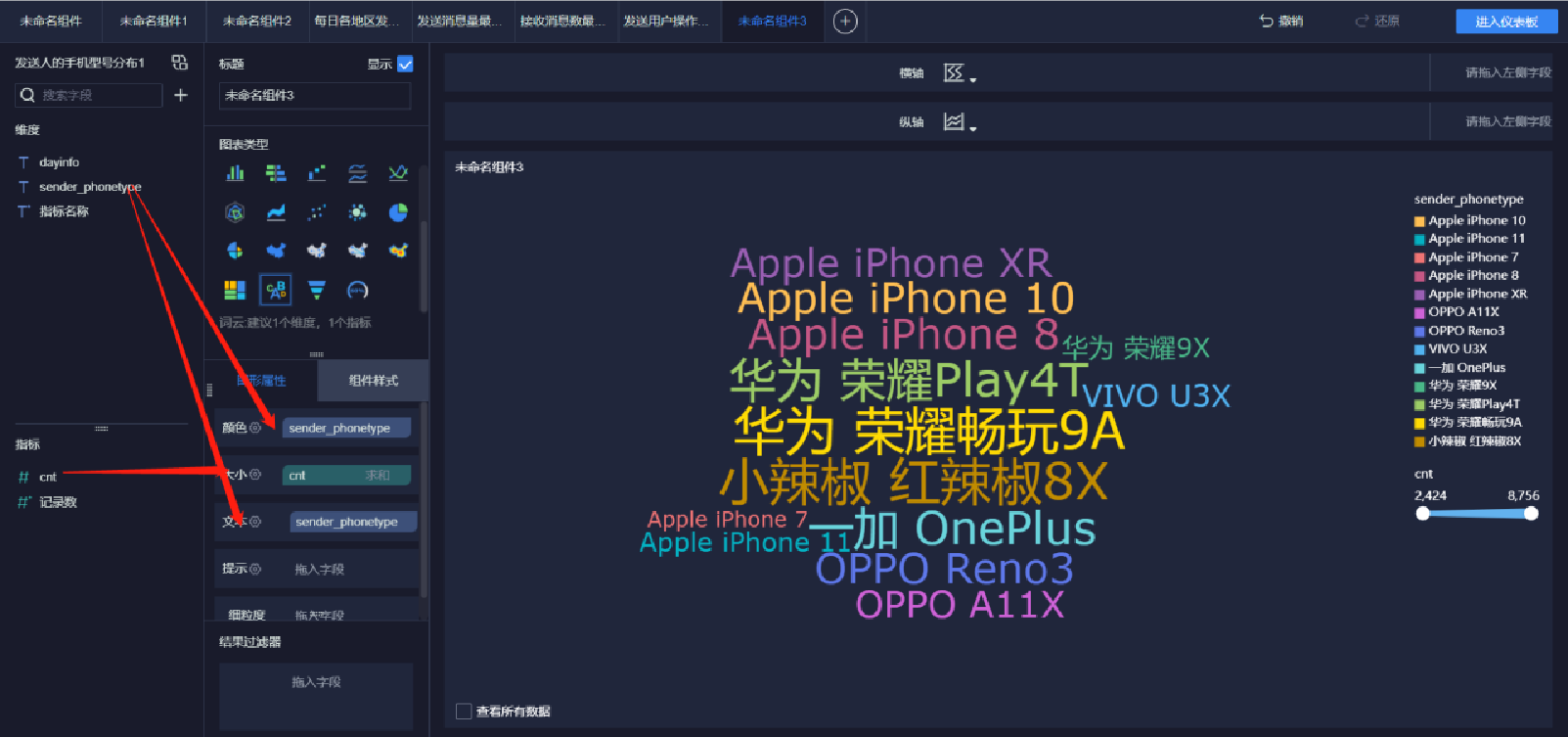Open the vertical axis type dropdown

[x=960, y=122]
